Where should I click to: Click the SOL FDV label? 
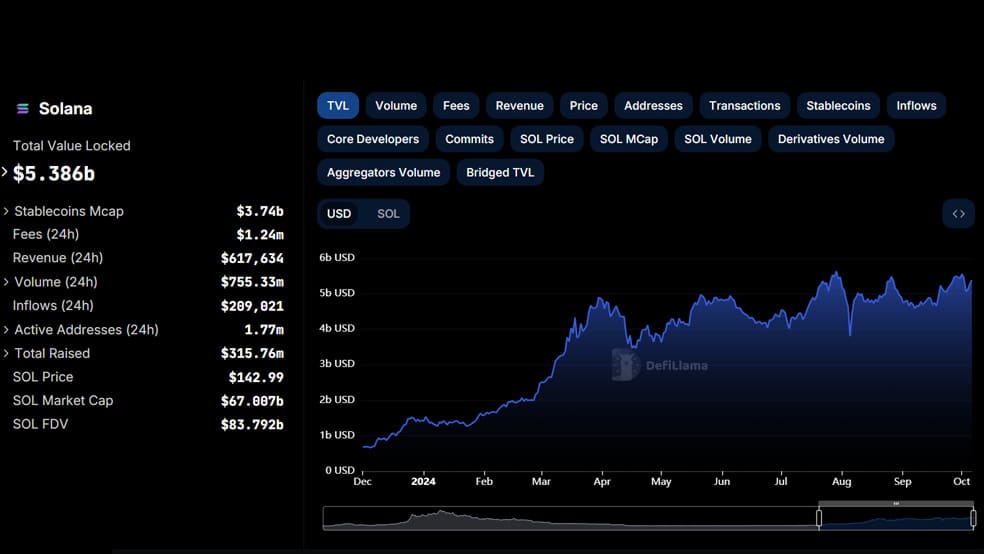40,424
